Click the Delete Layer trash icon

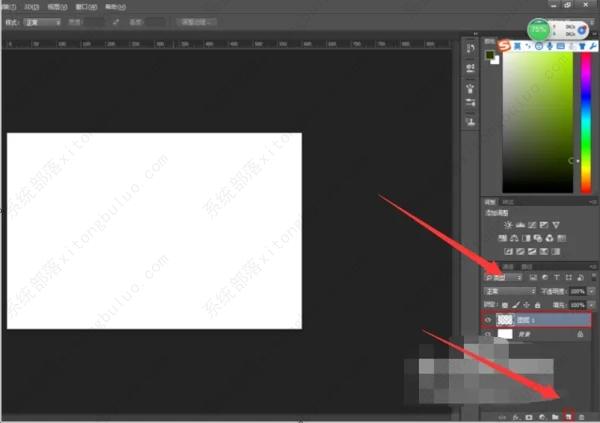pyautogui.click(x=581, y=414)
